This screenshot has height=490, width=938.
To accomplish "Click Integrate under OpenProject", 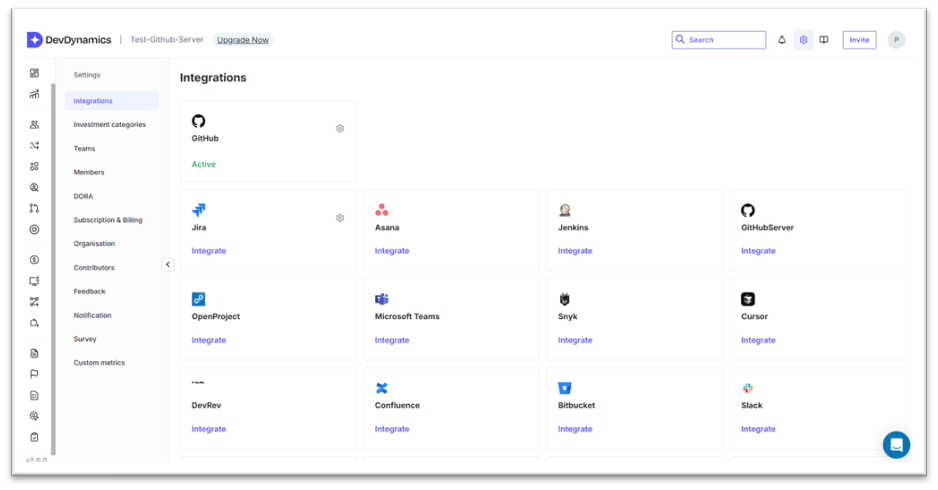I will 209,340.
